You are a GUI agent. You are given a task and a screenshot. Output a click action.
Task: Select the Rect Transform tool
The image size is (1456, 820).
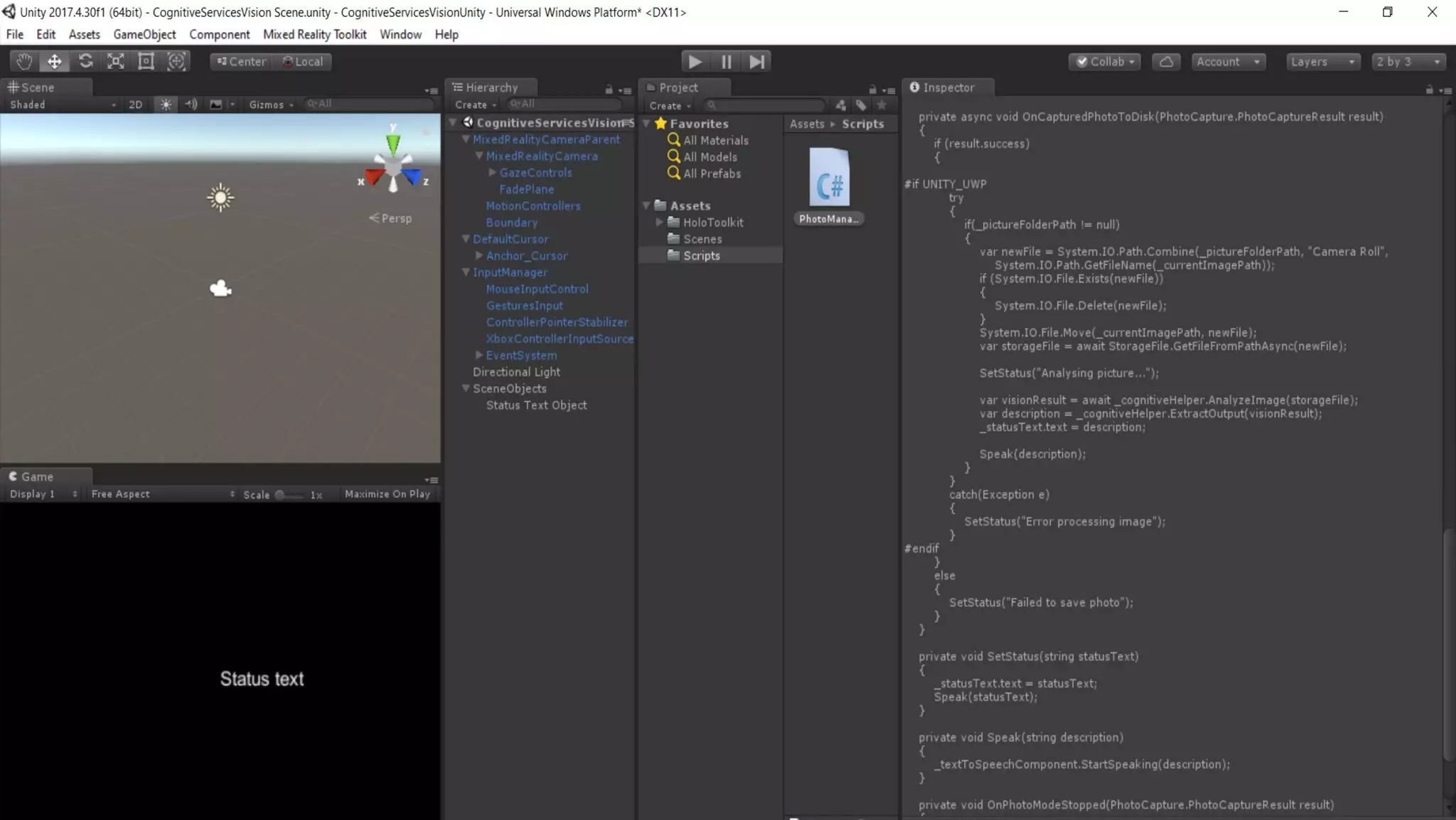(x=146, y=61)
